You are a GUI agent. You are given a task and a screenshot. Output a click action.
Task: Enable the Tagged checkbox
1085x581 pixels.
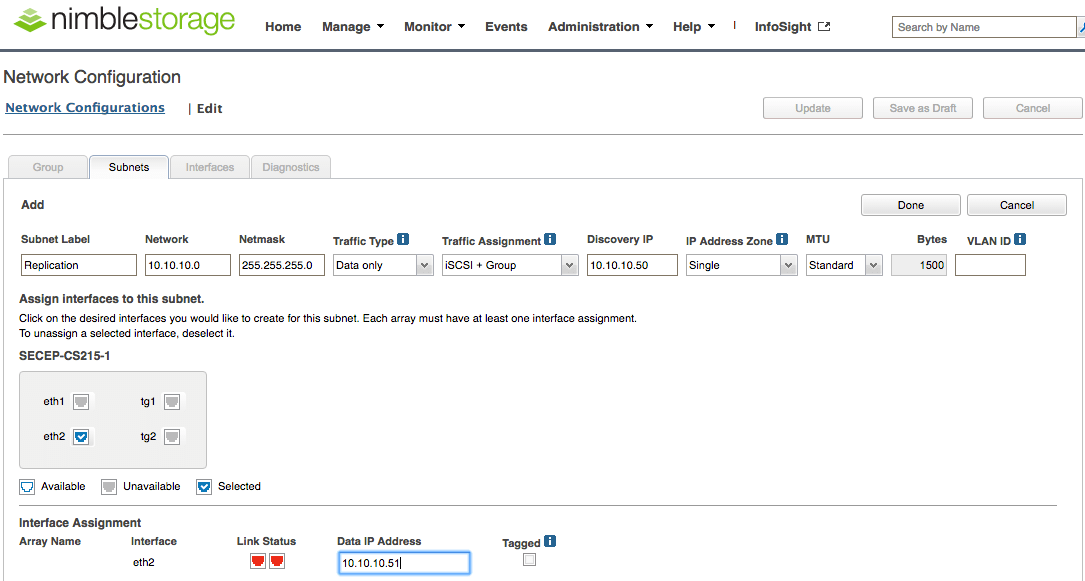point(529,560)
